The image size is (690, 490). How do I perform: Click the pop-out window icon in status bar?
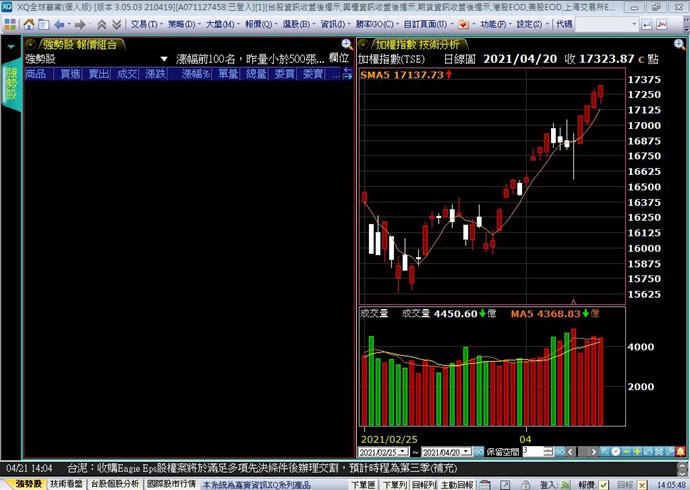tap(504, 485)
